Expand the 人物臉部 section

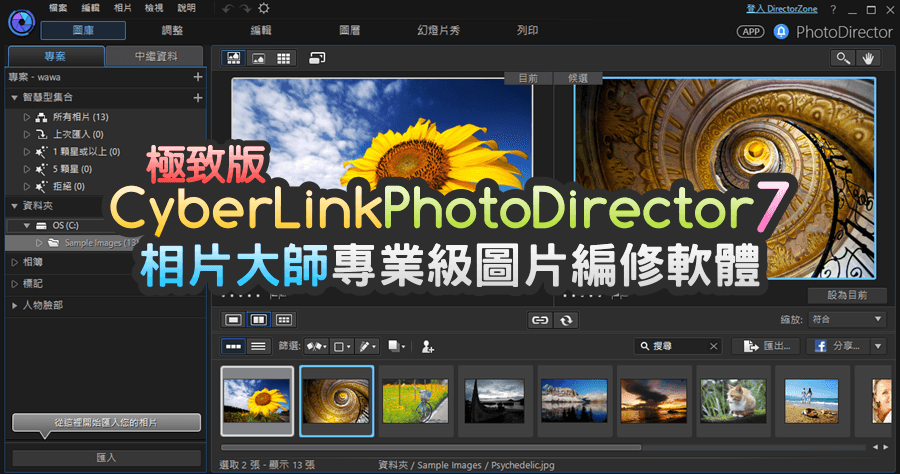coord(14,305)
